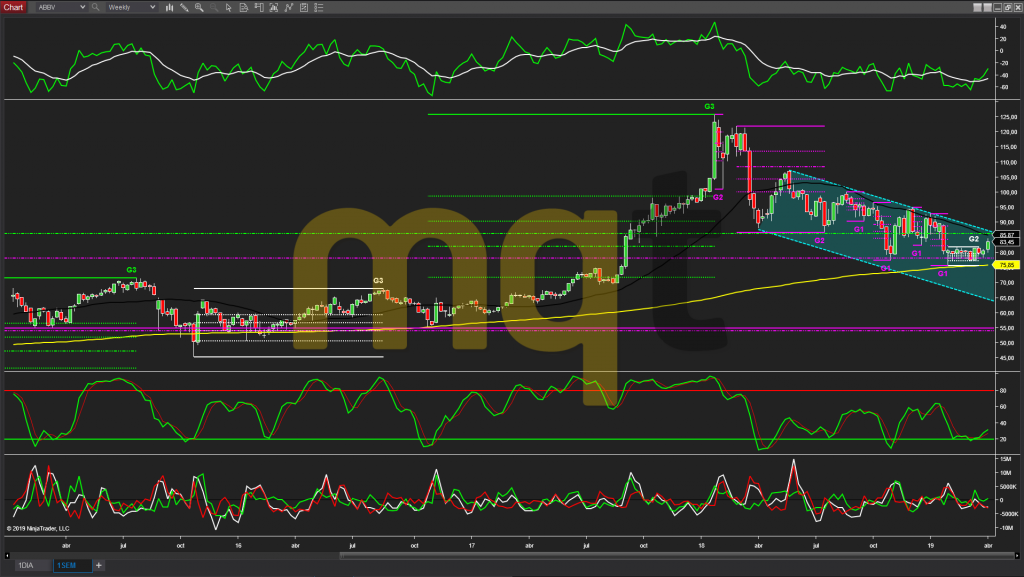Open the drawing tools pencil menu
Screen dimensions: 1024x577
[184, 7]
